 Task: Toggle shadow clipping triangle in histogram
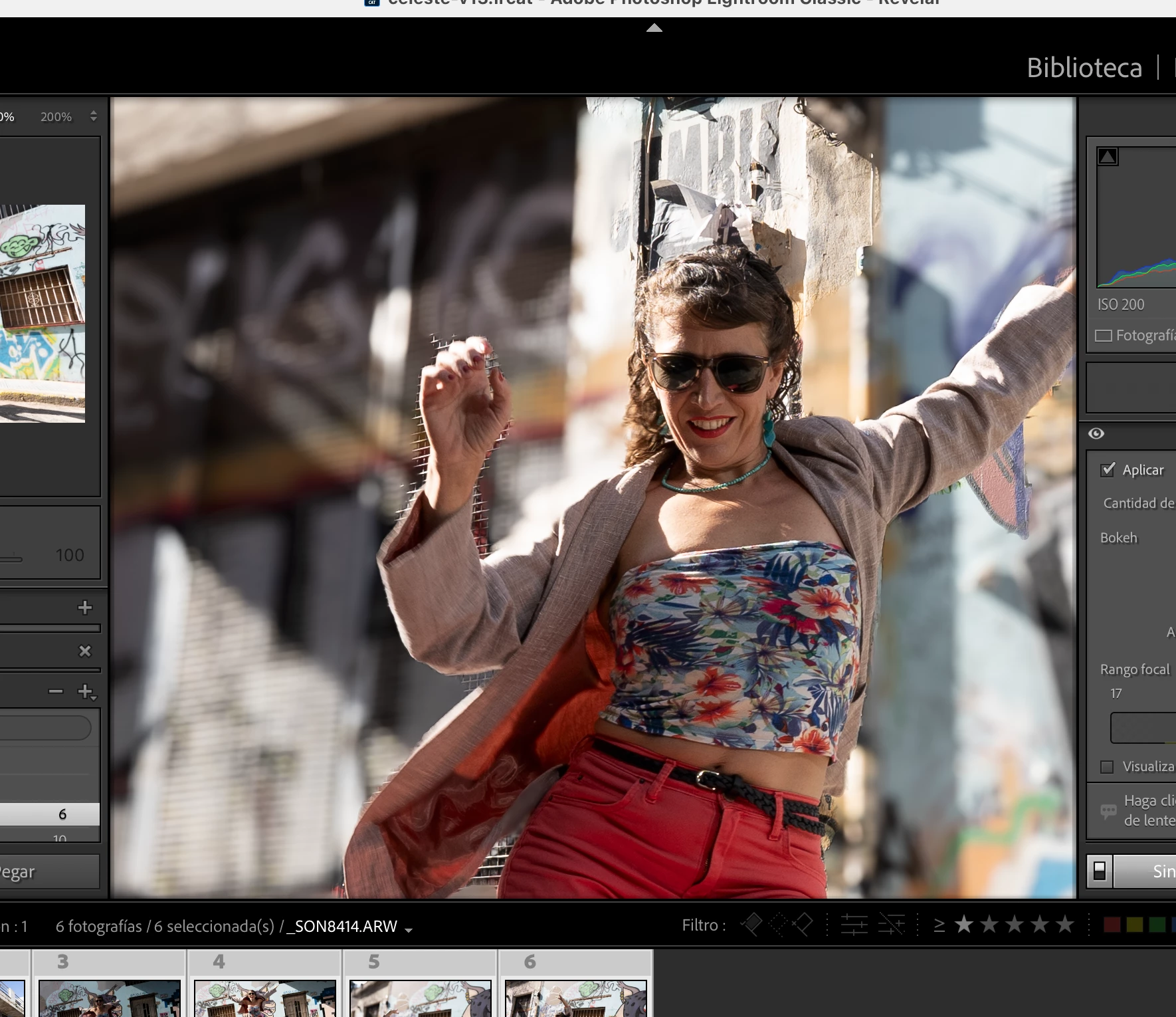pyautogui.click(x=1108, y=156)
